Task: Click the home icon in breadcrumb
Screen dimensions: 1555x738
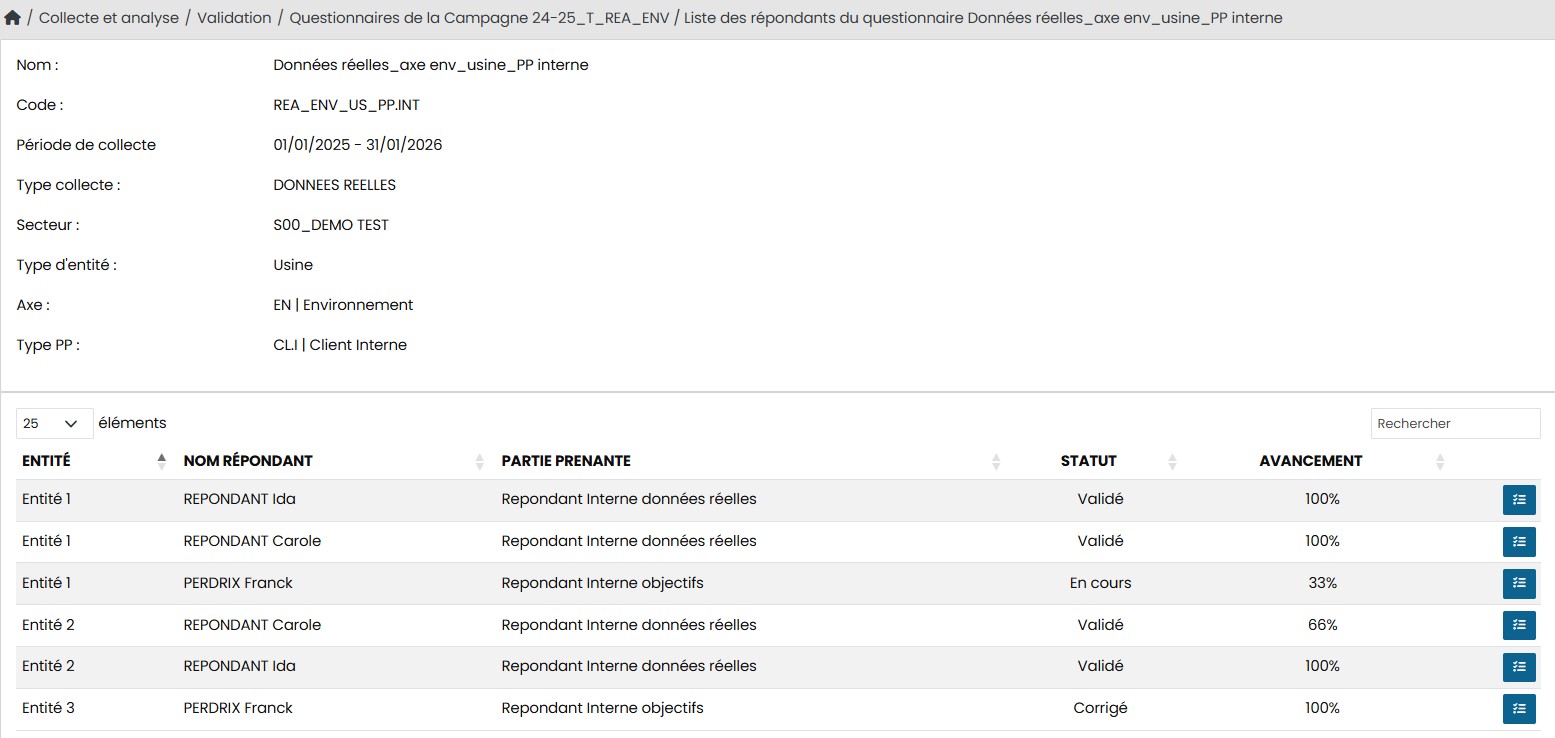Action: coord(12,18)
